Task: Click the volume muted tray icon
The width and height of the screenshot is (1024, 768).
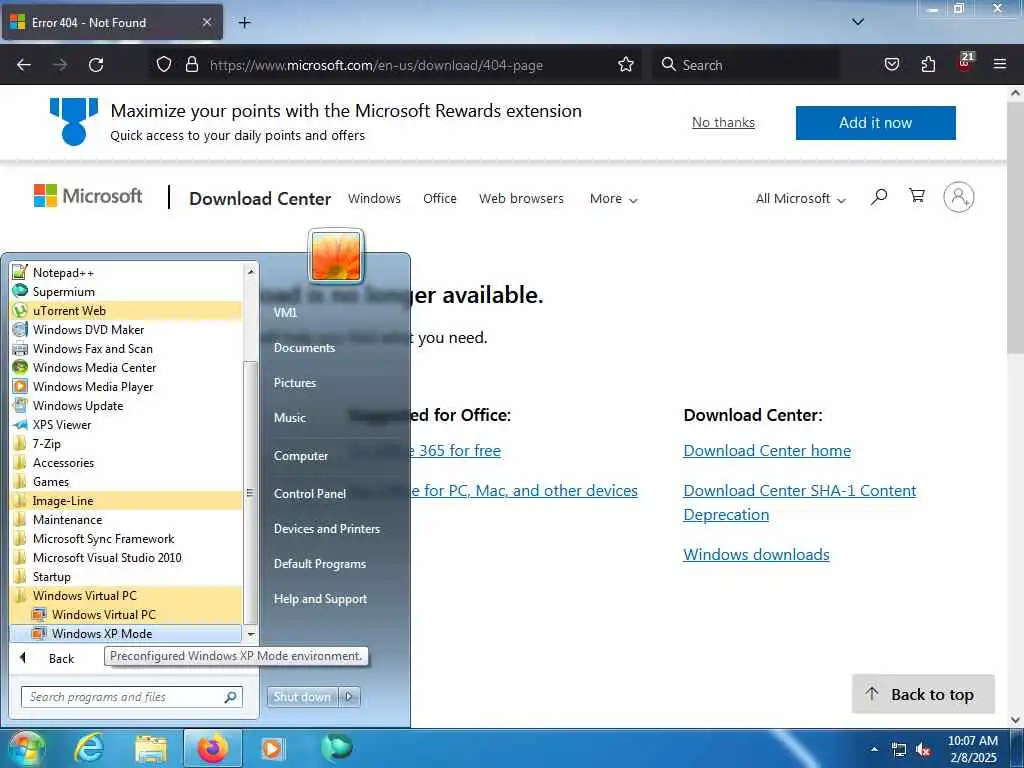Action: pyautogui.click(x=923, y=750)
